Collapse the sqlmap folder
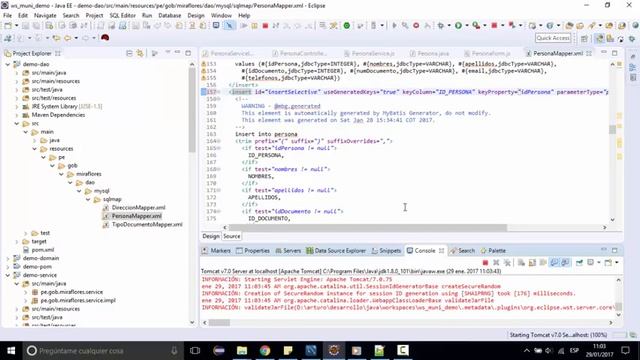 pos(88,199)
